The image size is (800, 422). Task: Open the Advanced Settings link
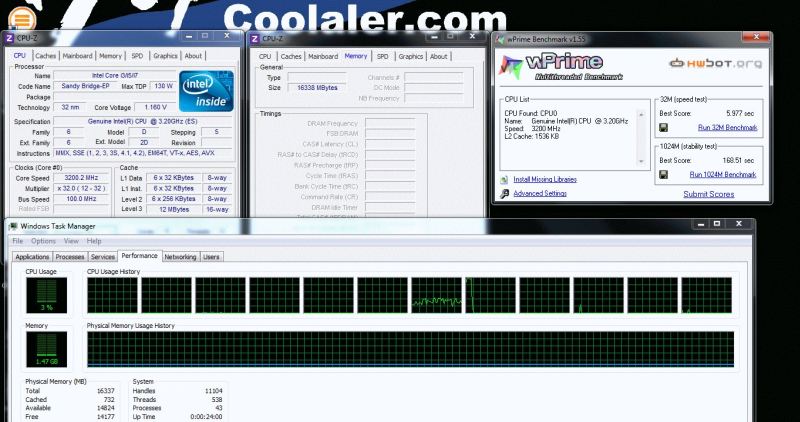pyautogui.click(x=540, y=193)
